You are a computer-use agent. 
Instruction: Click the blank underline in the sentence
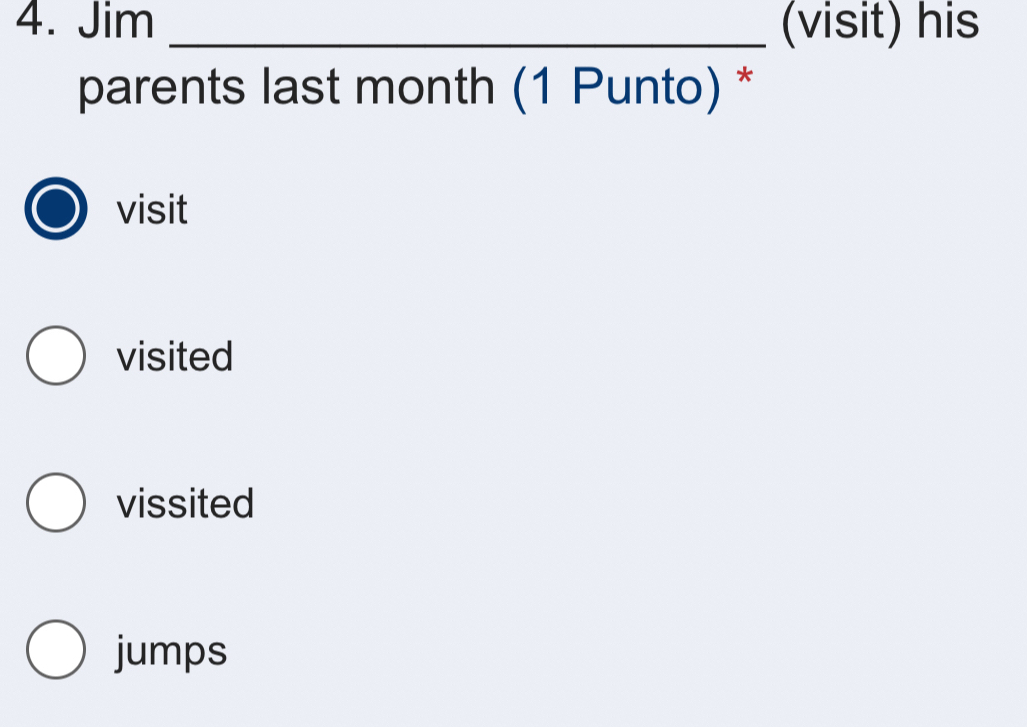click(467, 43)
